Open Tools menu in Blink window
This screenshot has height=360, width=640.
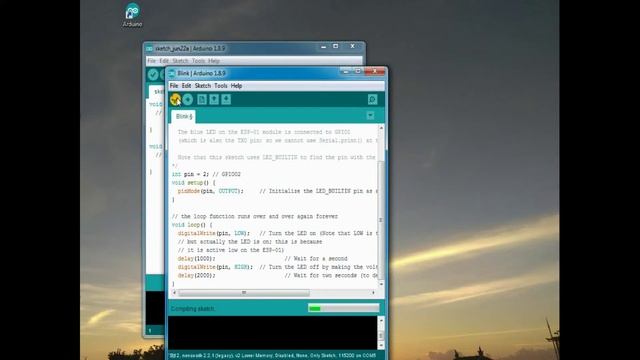pos(220,86)
